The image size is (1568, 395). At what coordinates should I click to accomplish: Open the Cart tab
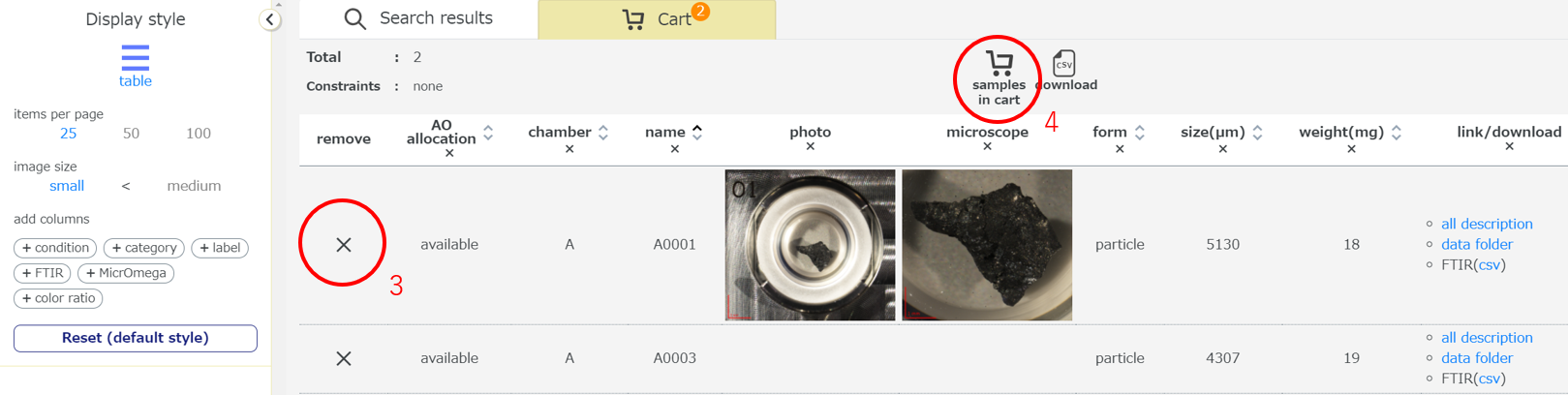(657, 19)
